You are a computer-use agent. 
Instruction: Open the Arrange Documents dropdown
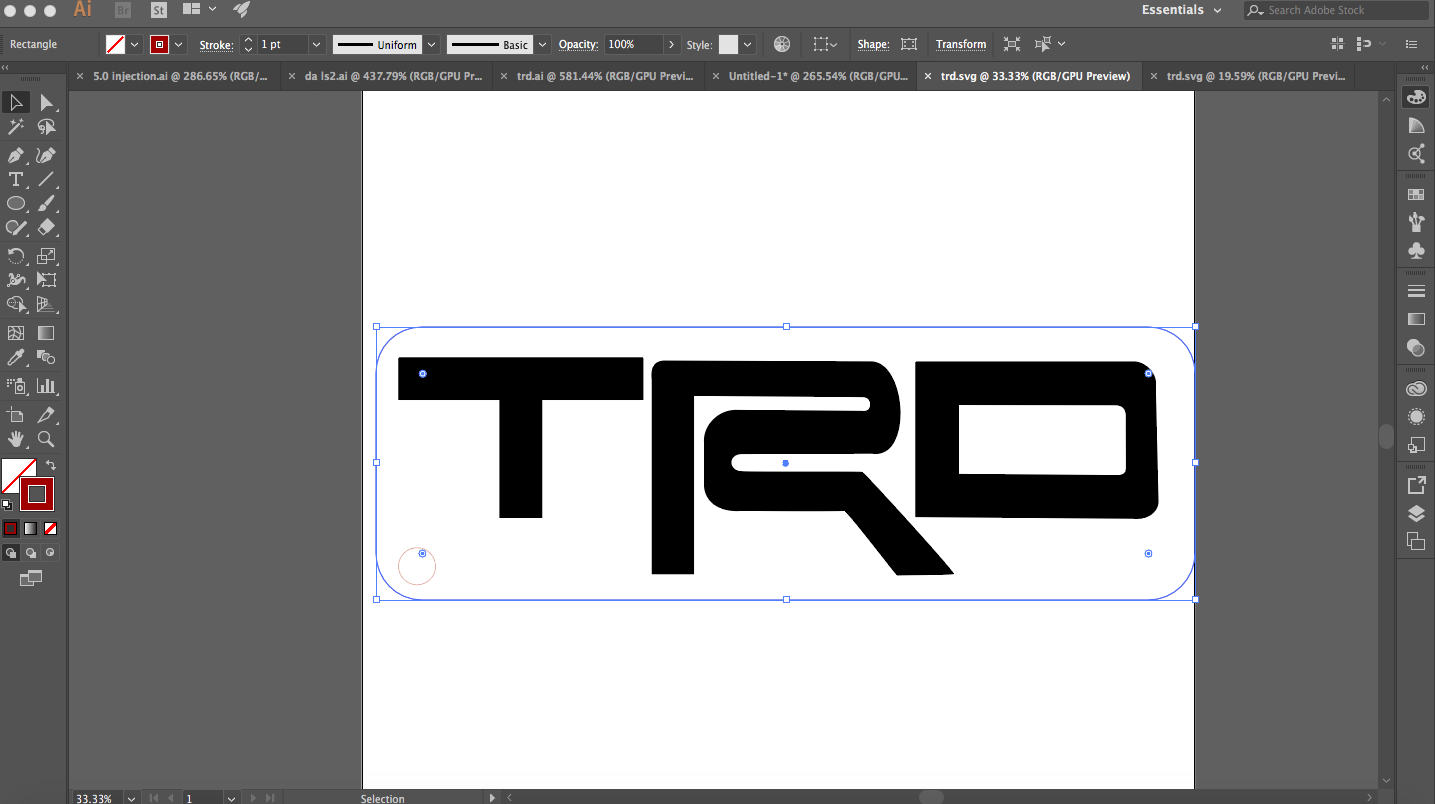[199, 9]
